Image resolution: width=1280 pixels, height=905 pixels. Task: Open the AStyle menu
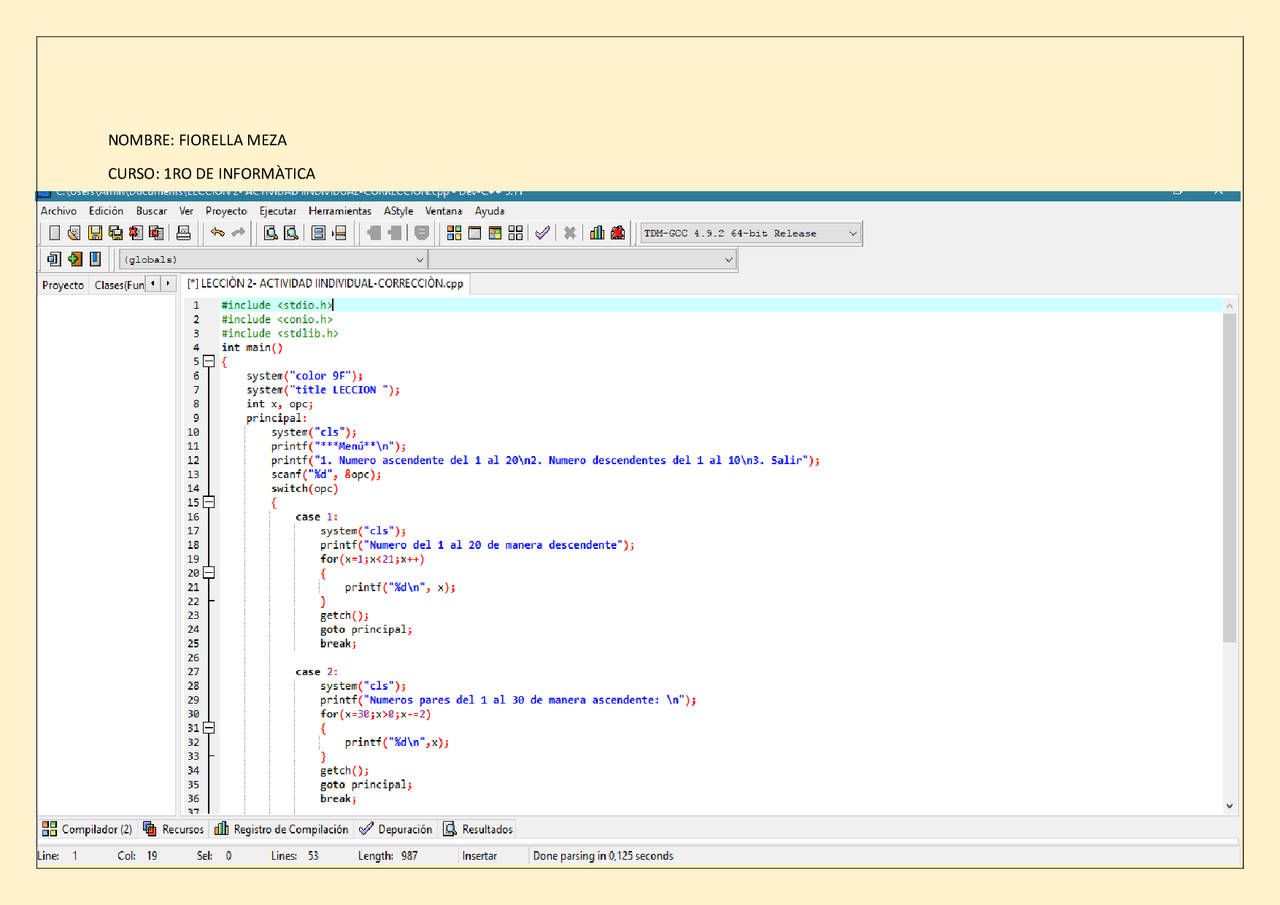tap(398, 211)
